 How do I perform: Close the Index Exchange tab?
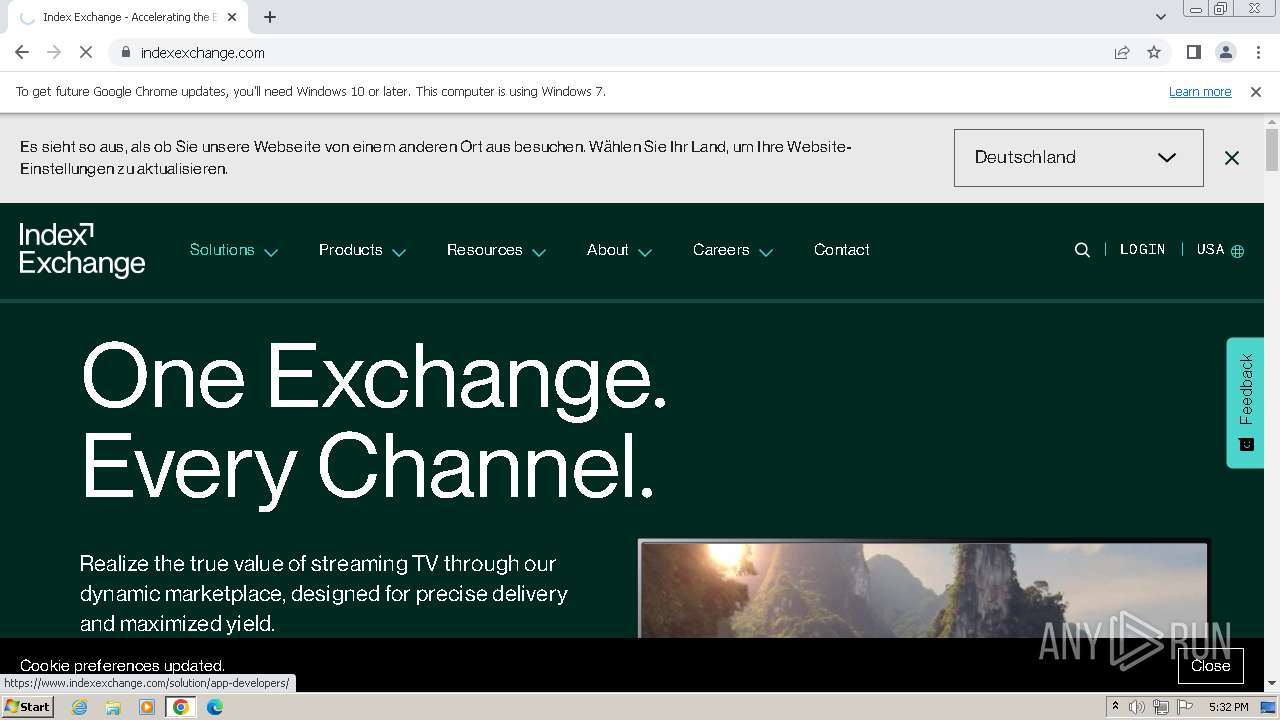232,17
